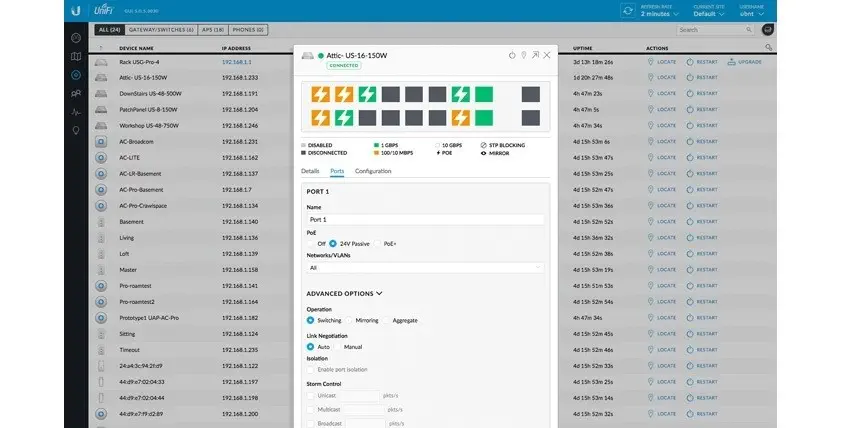Sort by the Uptime column
This screenshot has width=844, height=428.
582,48
